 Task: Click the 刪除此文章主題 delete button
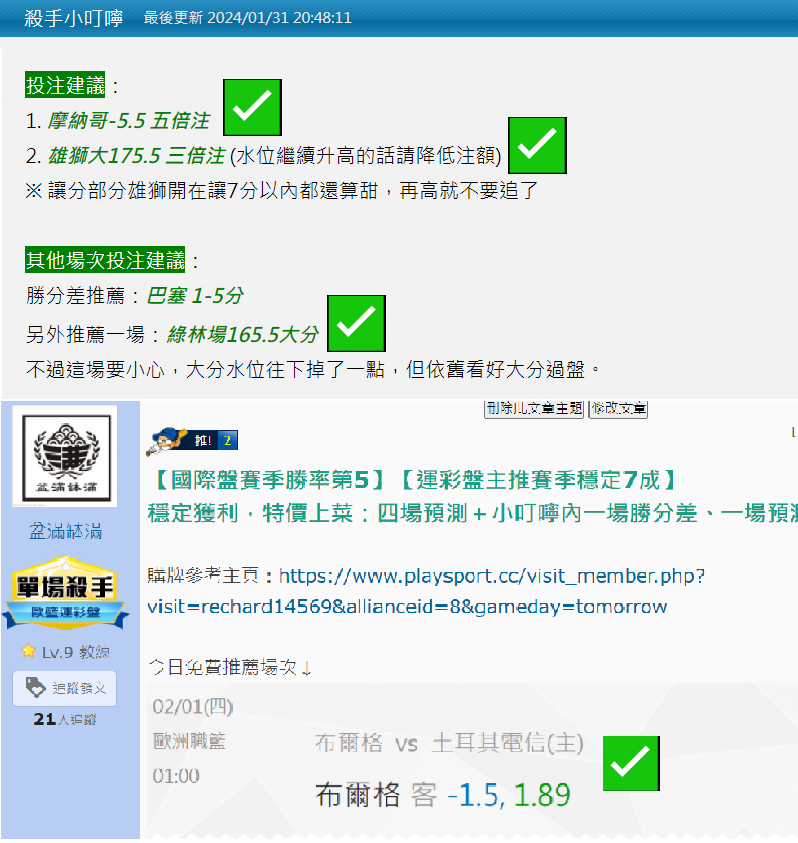(x=533, y=409)
